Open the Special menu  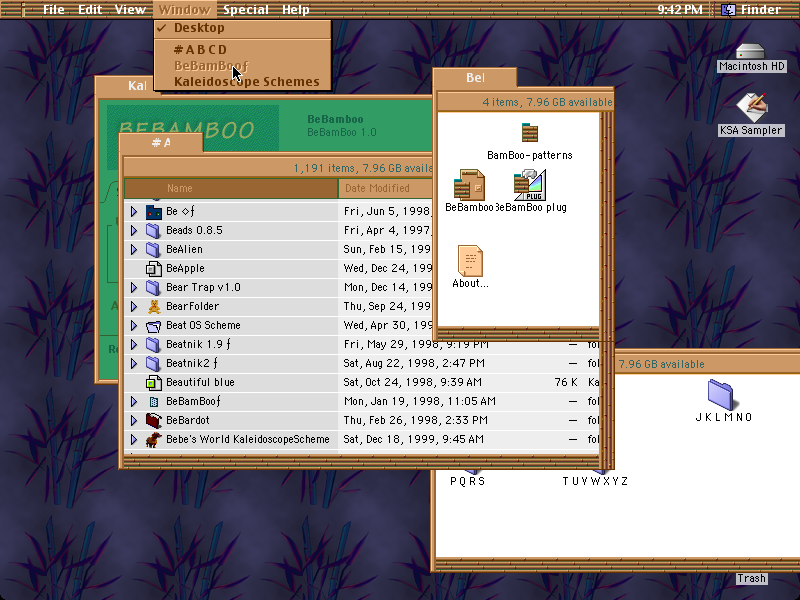coord(246,10)
